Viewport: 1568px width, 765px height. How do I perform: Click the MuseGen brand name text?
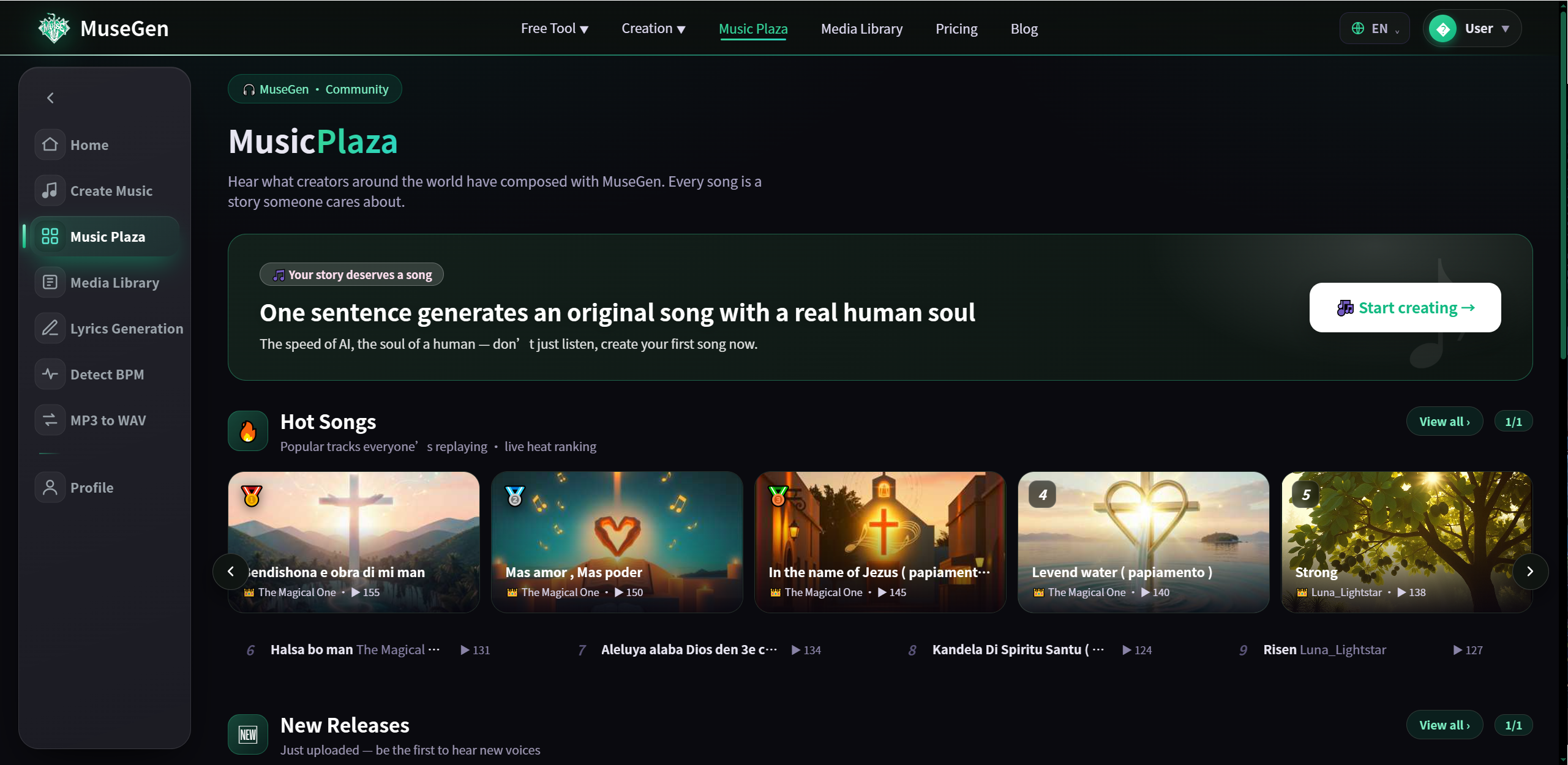pyautogui.click(x=124, y=29)
